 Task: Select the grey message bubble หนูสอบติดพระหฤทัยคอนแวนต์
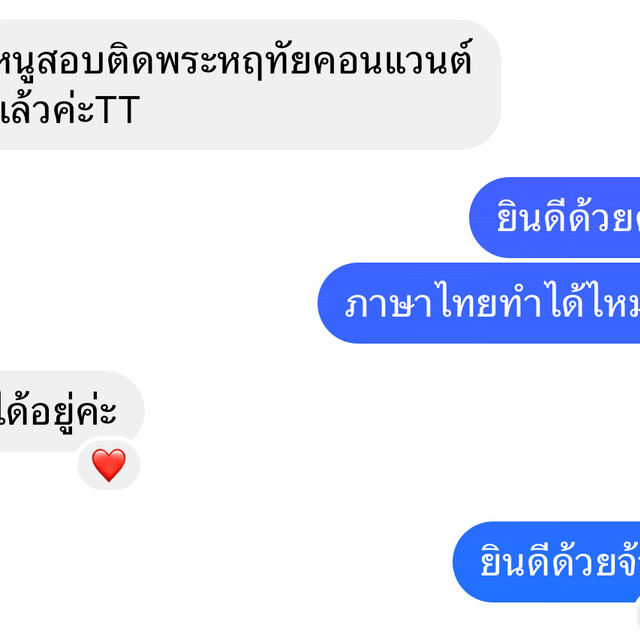click(x=251, y=84)
